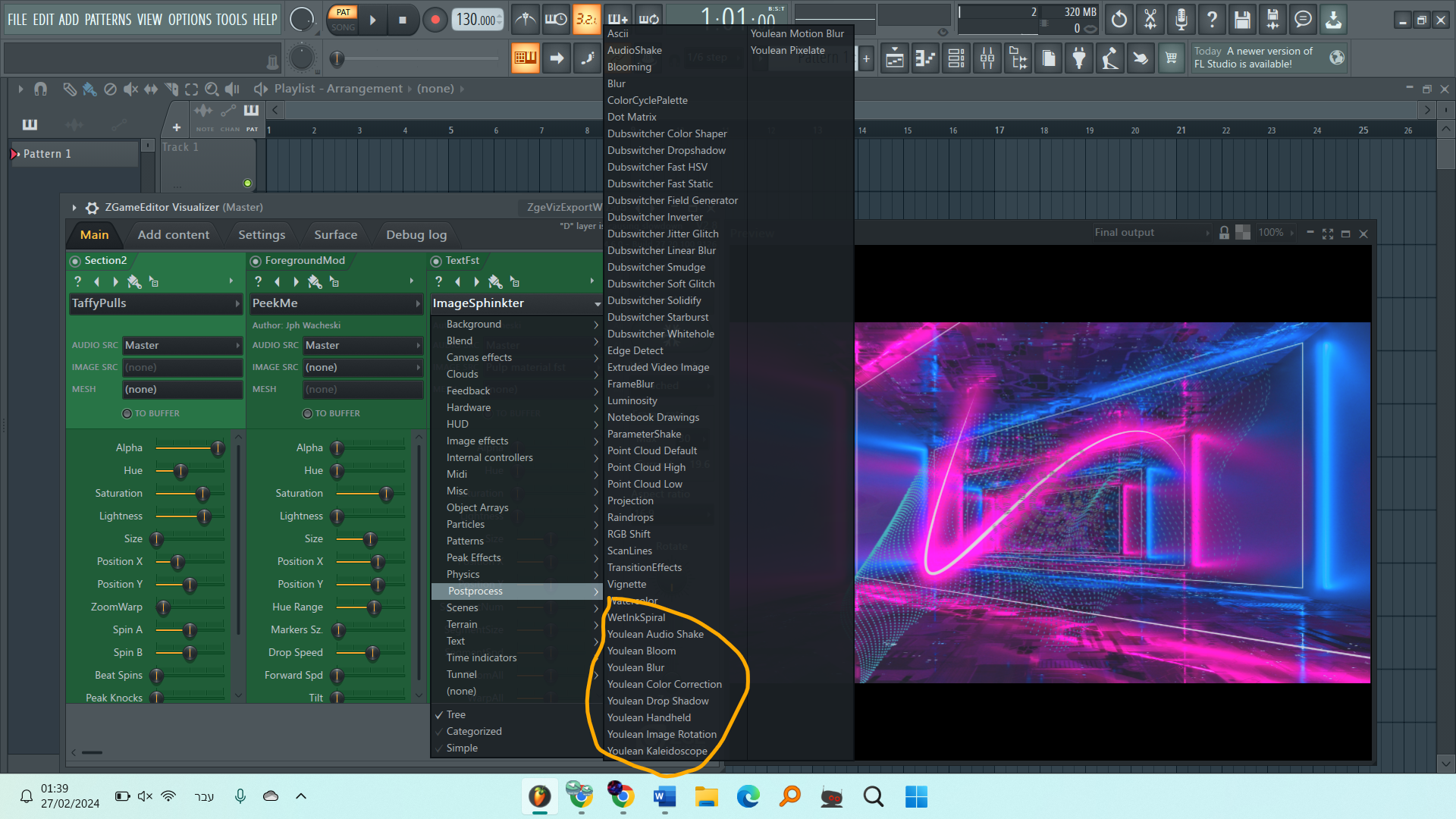Toggle the metronome icon
Image resolution: width=1456 pixels, height=819 pixels.
pyautogui.click(x=526, y=20)
